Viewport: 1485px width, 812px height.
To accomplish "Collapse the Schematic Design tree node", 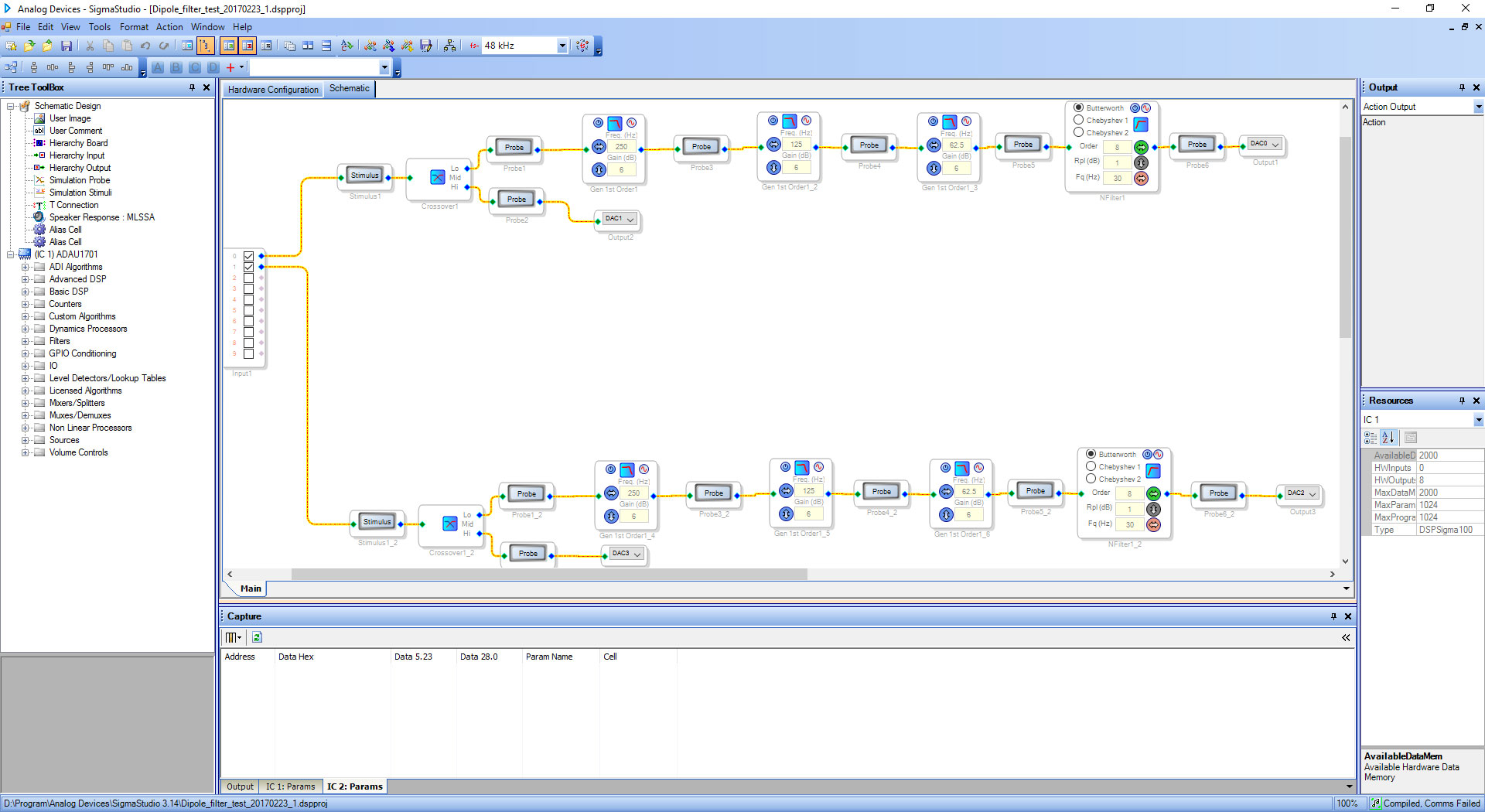I will coord(10,106).
